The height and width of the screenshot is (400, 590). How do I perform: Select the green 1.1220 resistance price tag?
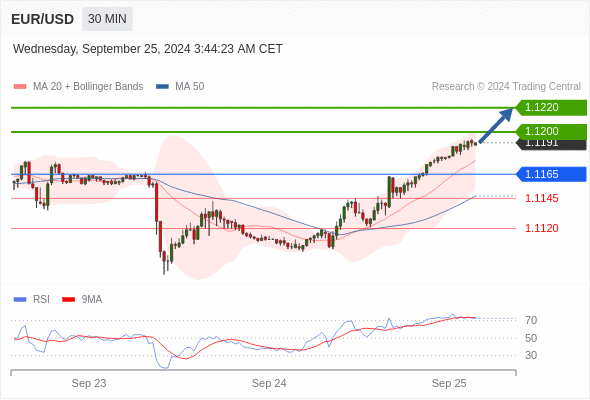coord(551,108)
